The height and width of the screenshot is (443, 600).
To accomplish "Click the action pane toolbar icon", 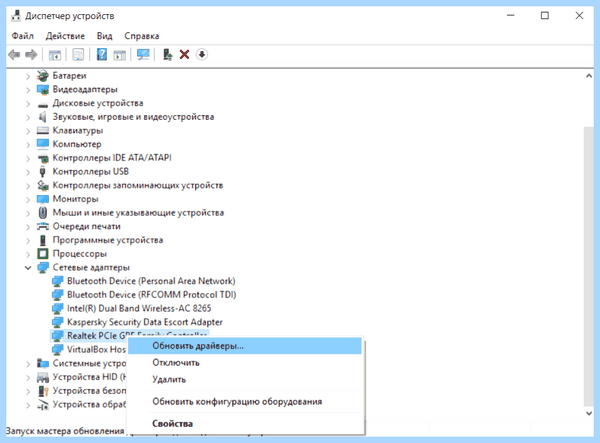I will (x=119, y=55).
